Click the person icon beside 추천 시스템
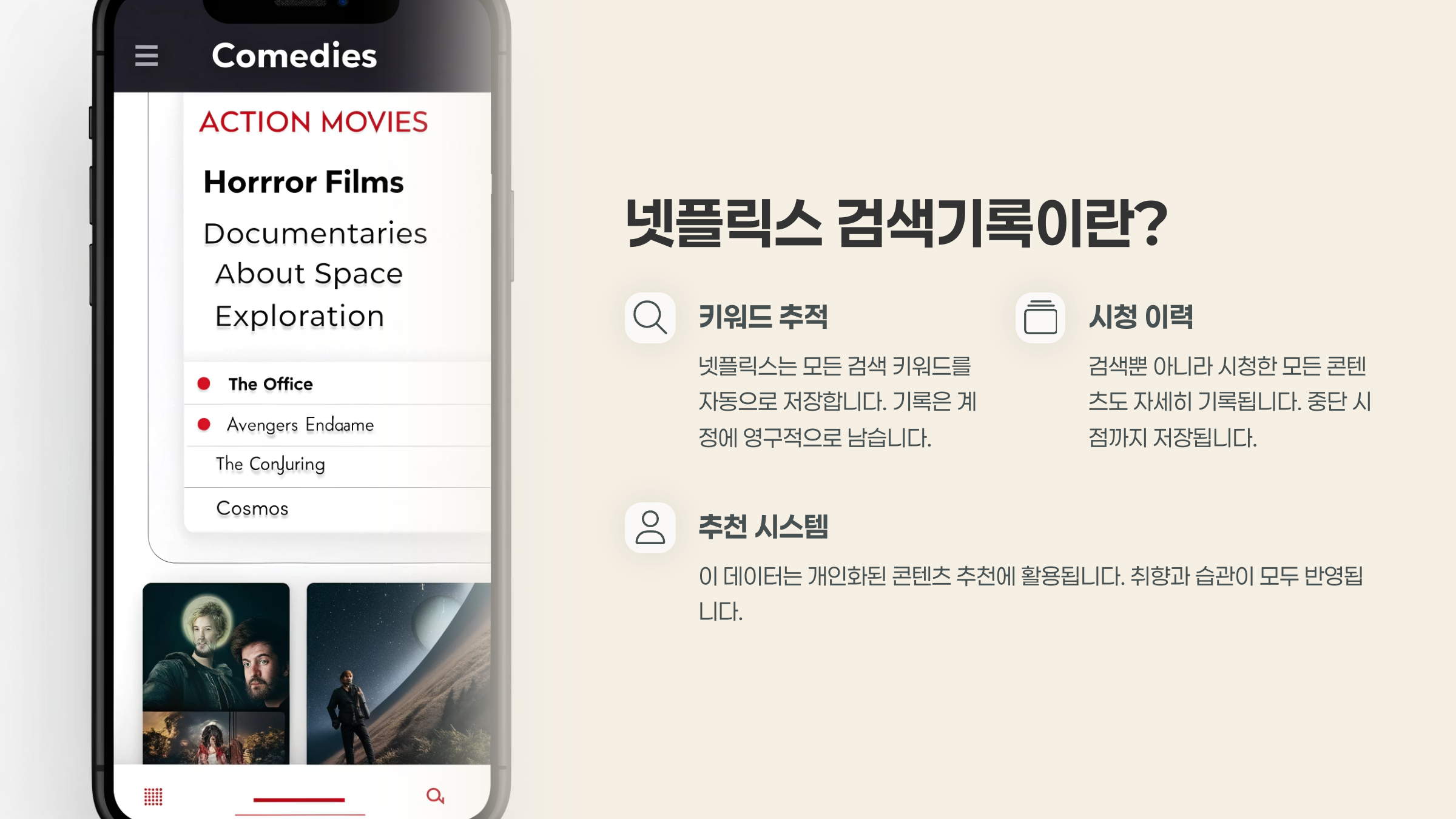 (x=650, y=527)
